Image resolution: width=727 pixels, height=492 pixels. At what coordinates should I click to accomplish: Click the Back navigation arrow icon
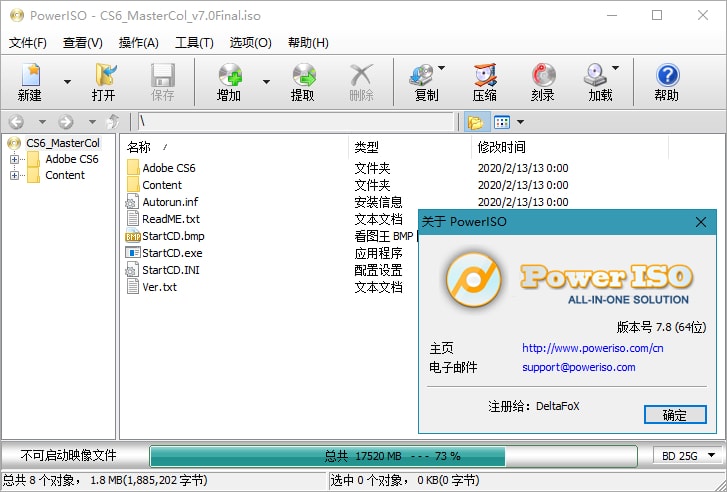[16, 122]
